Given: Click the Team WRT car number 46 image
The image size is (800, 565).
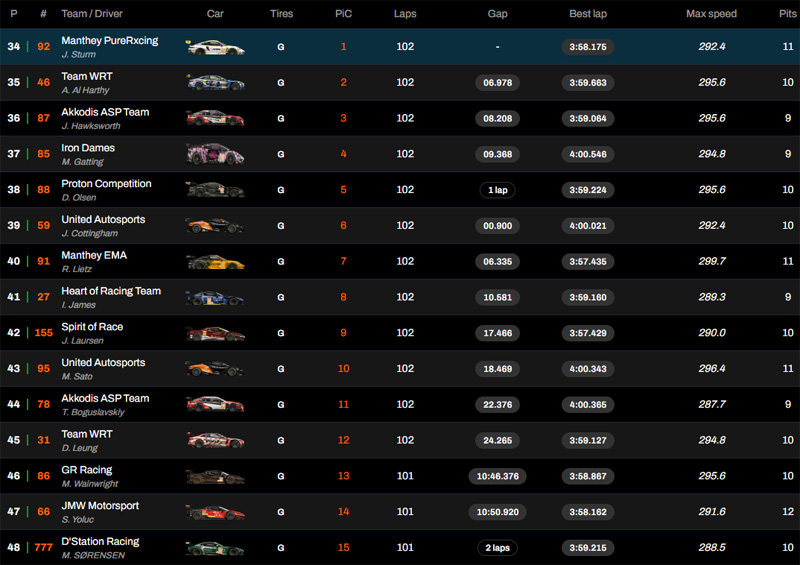Looking at the screenshot, I should 215,83.
